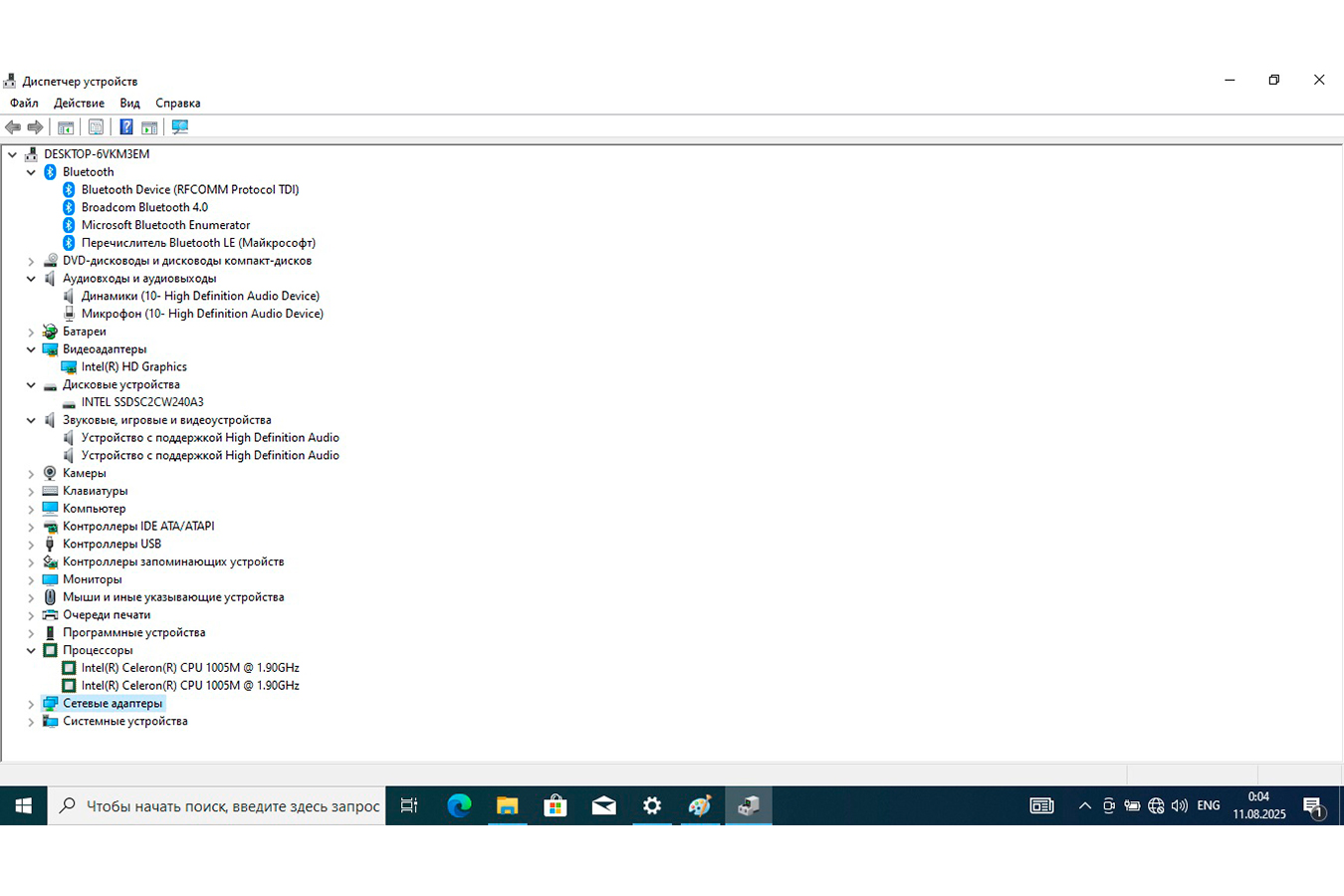Open File Explorer from the taskbar
1344x896 pixels.
click(507, 805)
